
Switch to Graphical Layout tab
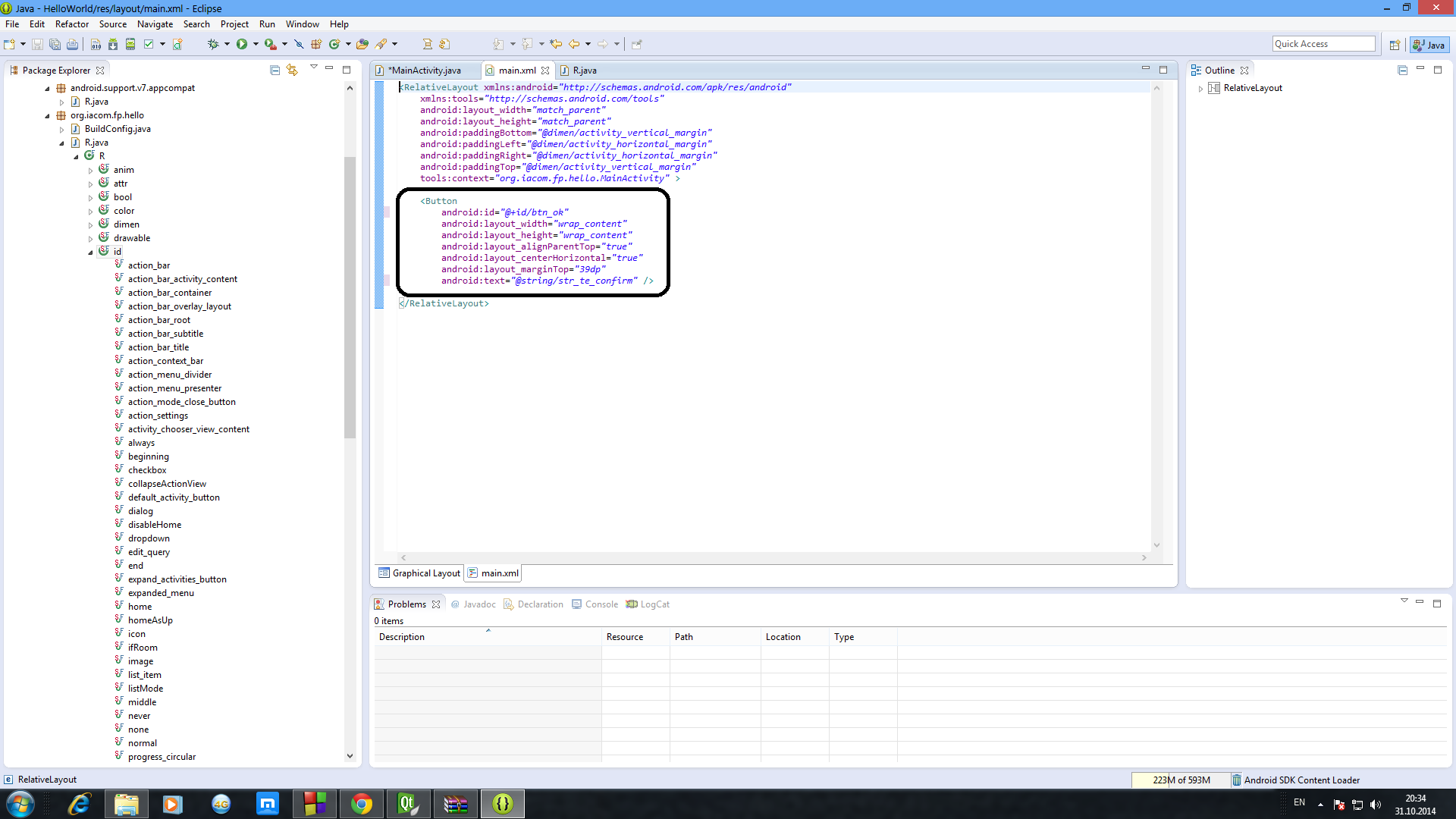coord(419,573)
